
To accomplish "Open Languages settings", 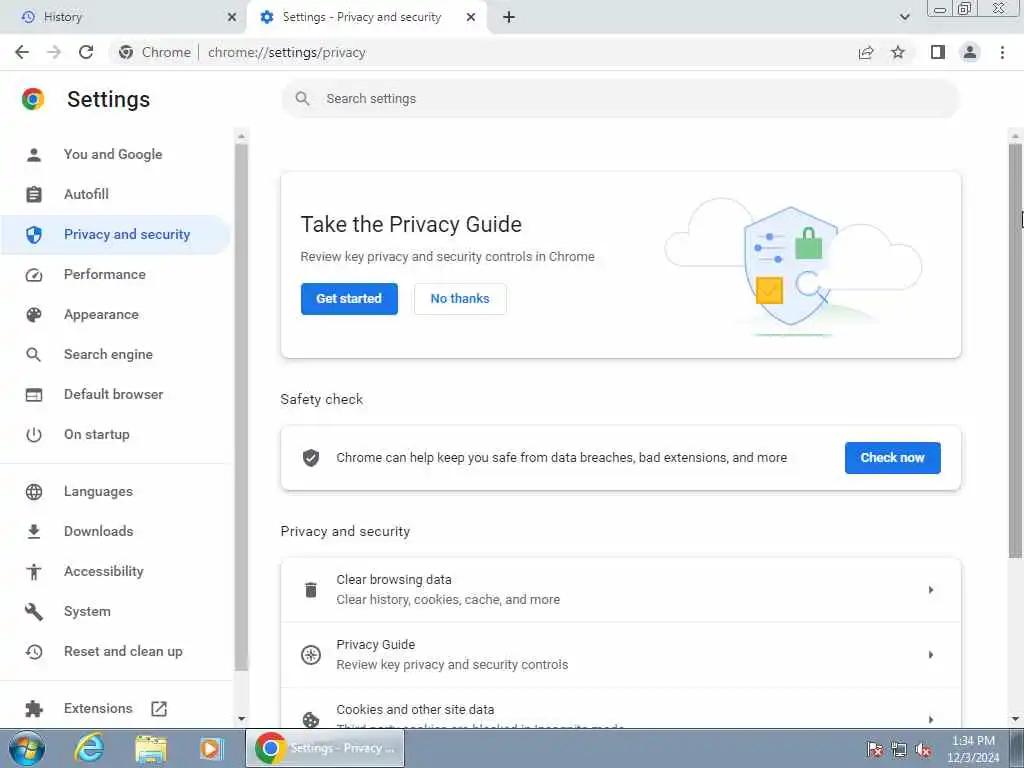I will [x=98, y=491].
